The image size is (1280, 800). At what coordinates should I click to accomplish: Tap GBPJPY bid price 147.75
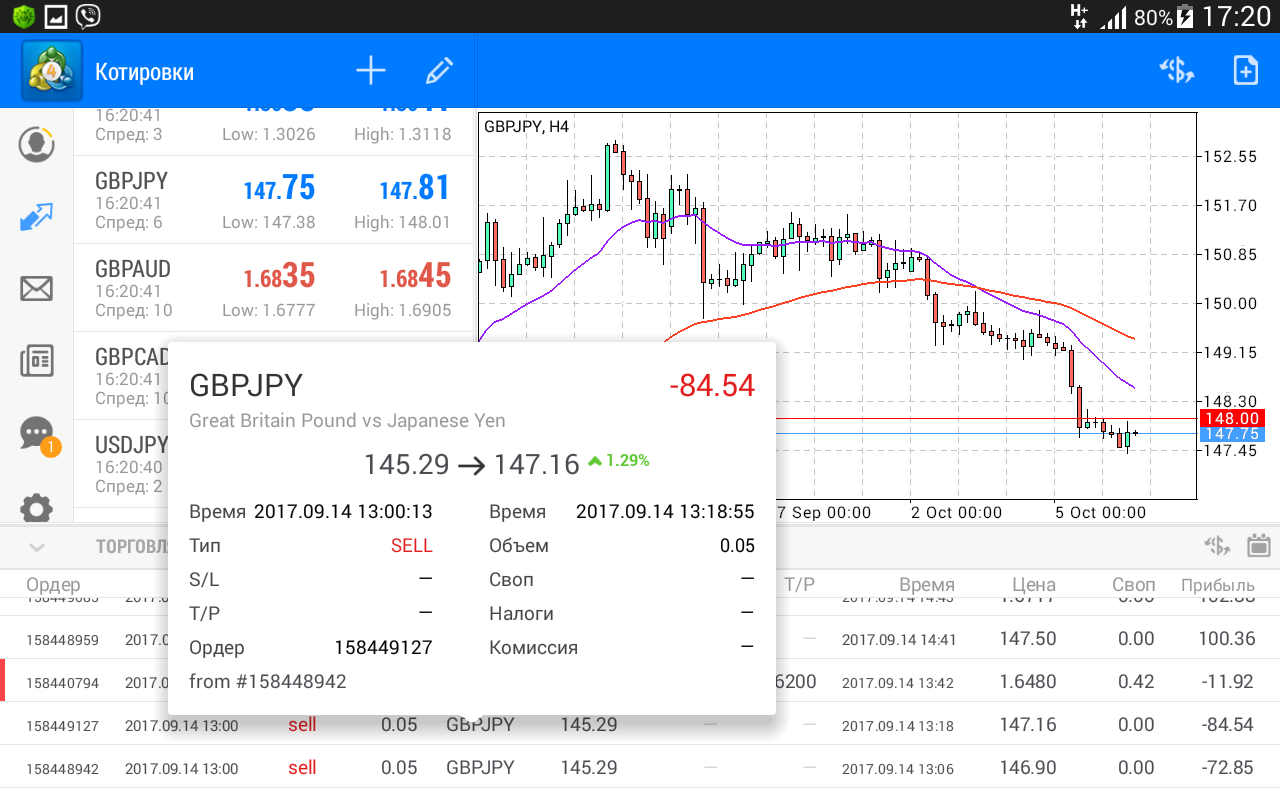coord(279,188)
